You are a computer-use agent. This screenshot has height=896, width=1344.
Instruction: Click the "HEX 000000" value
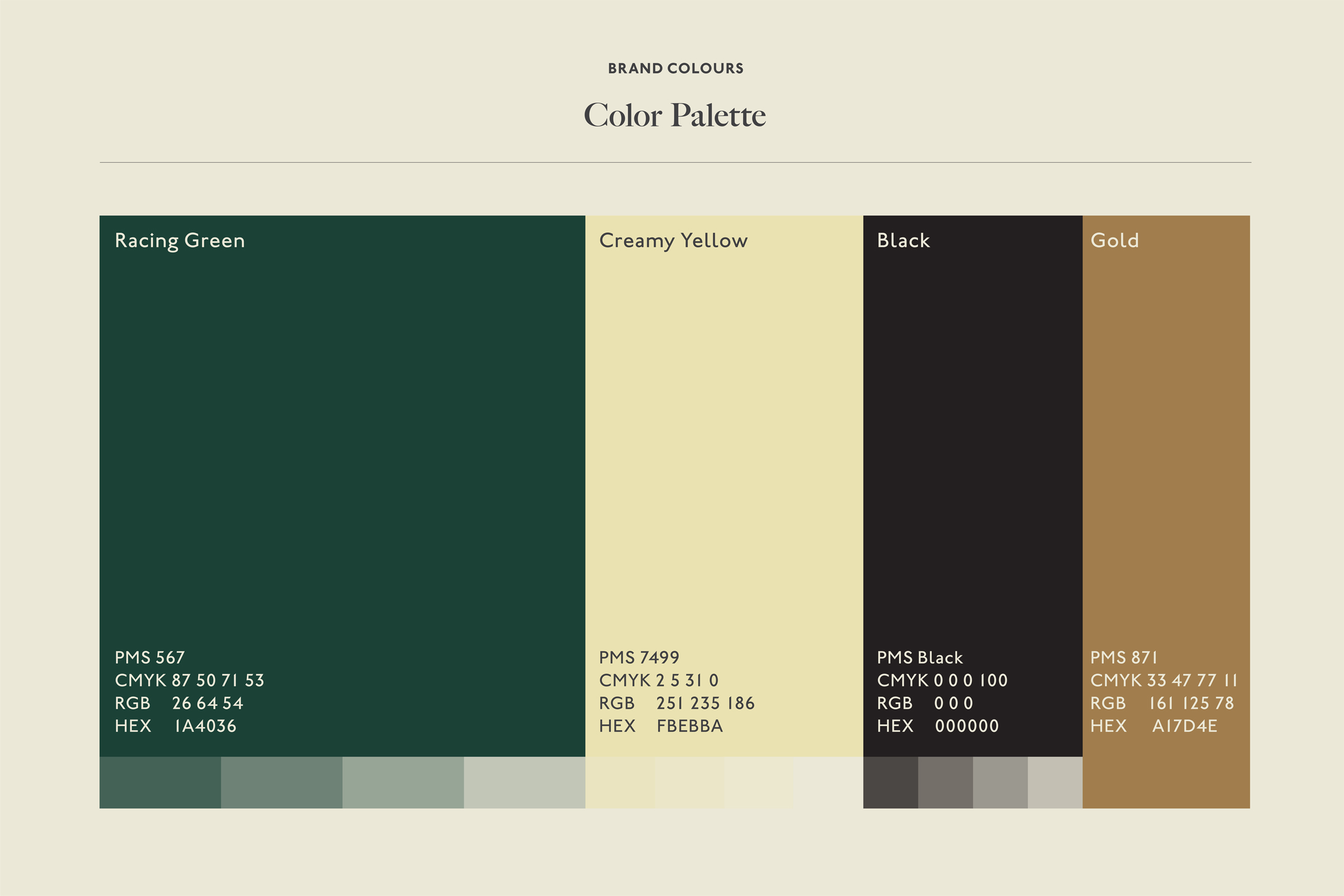pyautogui.click(x=939, y=726)
